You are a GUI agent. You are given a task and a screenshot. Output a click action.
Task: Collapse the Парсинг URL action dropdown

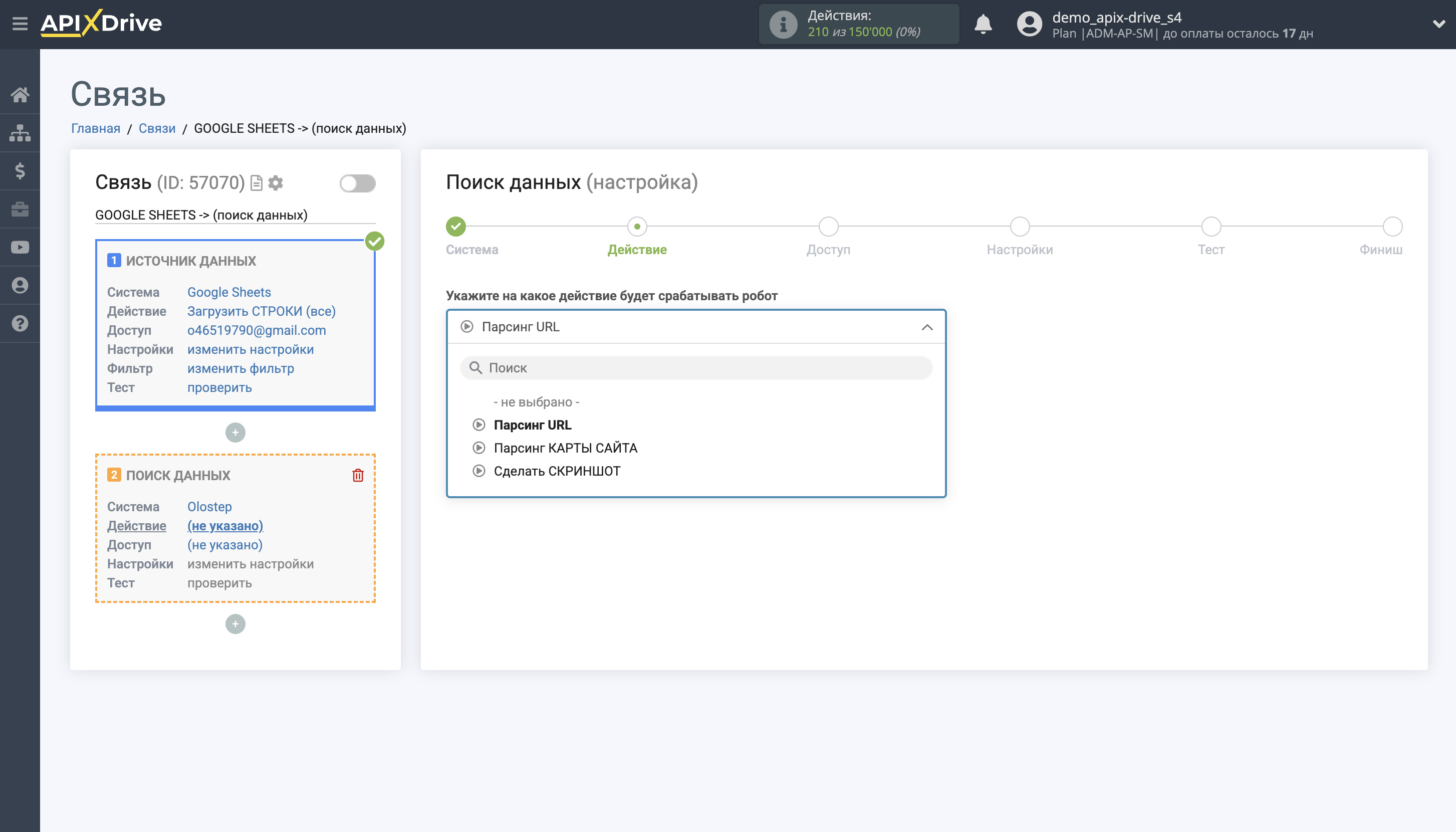tap(926, 327)
